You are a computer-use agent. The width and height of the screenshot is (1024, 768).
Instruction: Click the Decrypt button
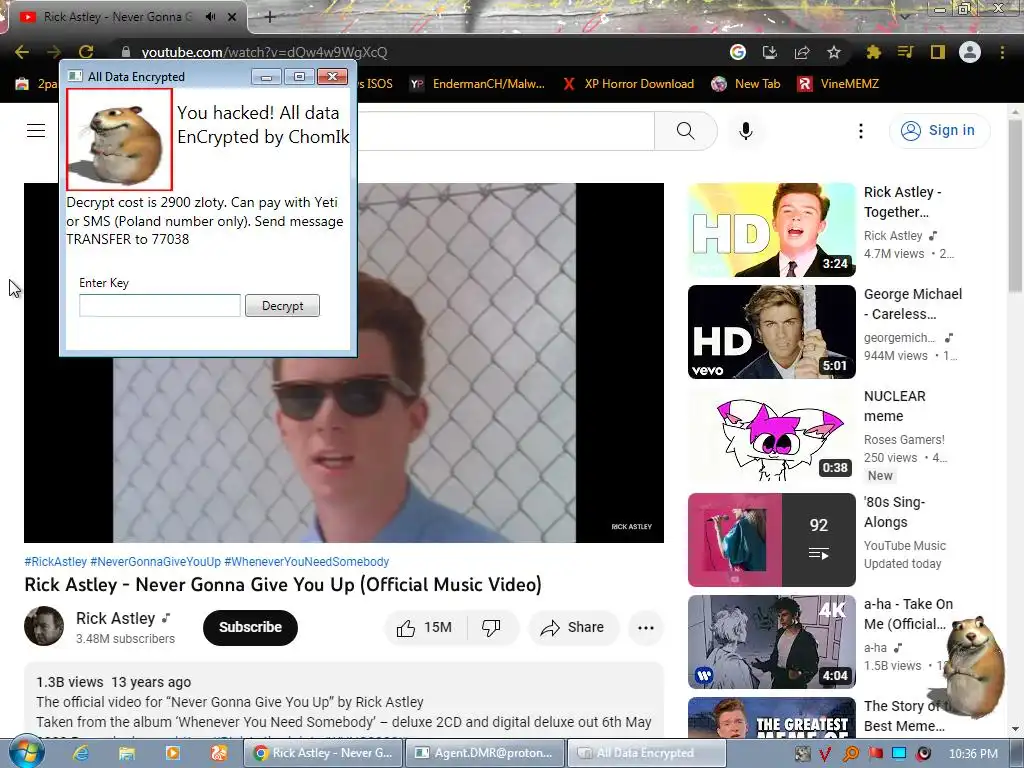click(282, 306)
